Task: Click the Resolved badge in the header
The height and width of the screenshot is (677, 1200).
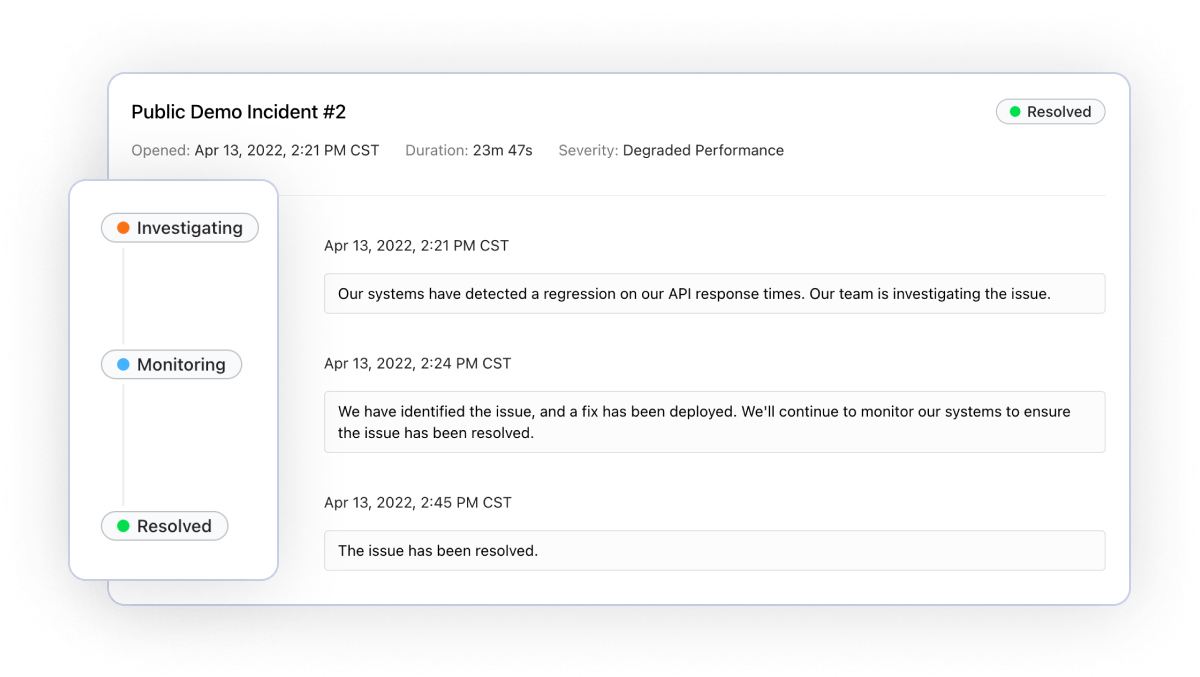Action: point(1050,111)
